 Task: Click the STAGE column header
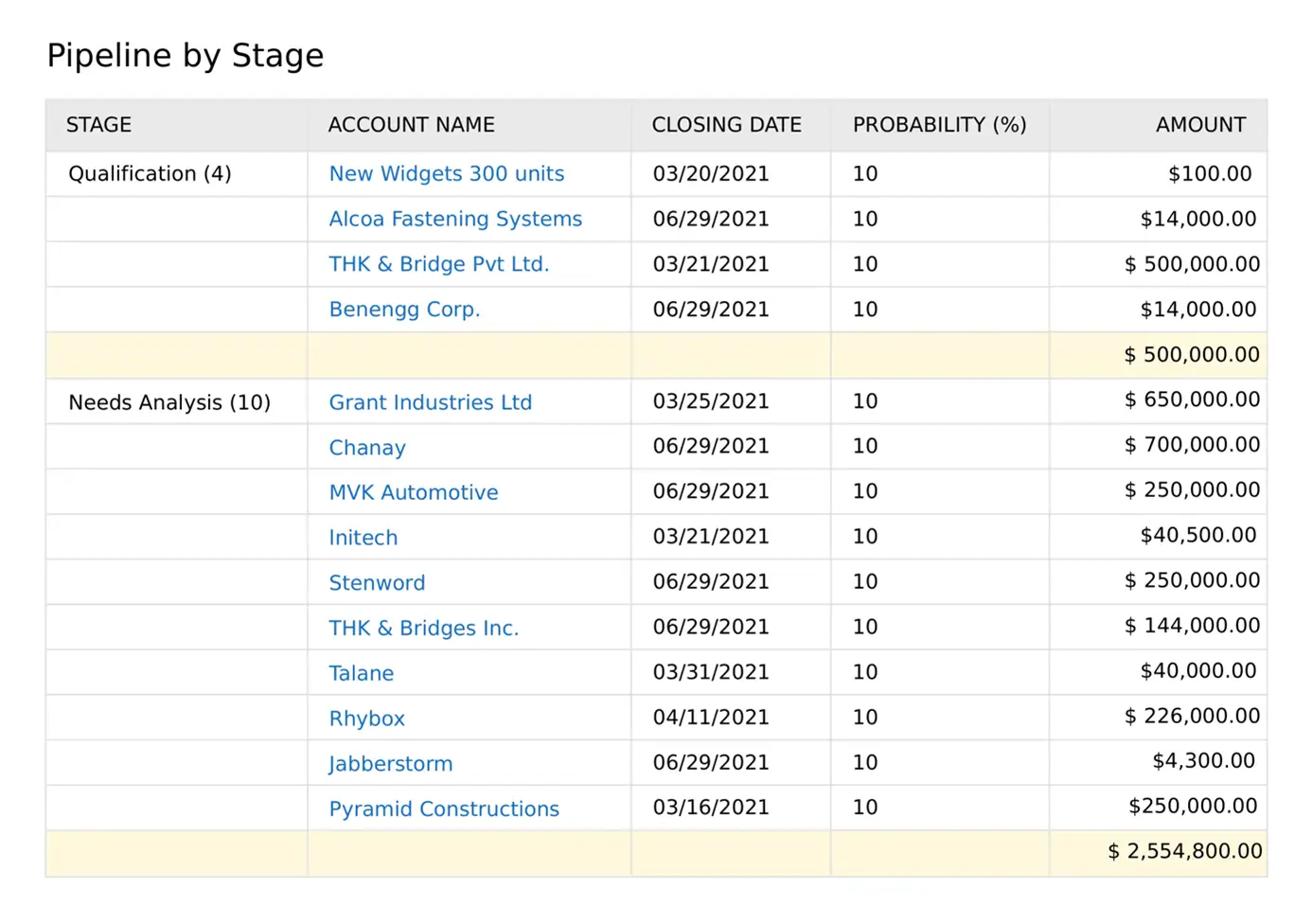click(98, 125)
